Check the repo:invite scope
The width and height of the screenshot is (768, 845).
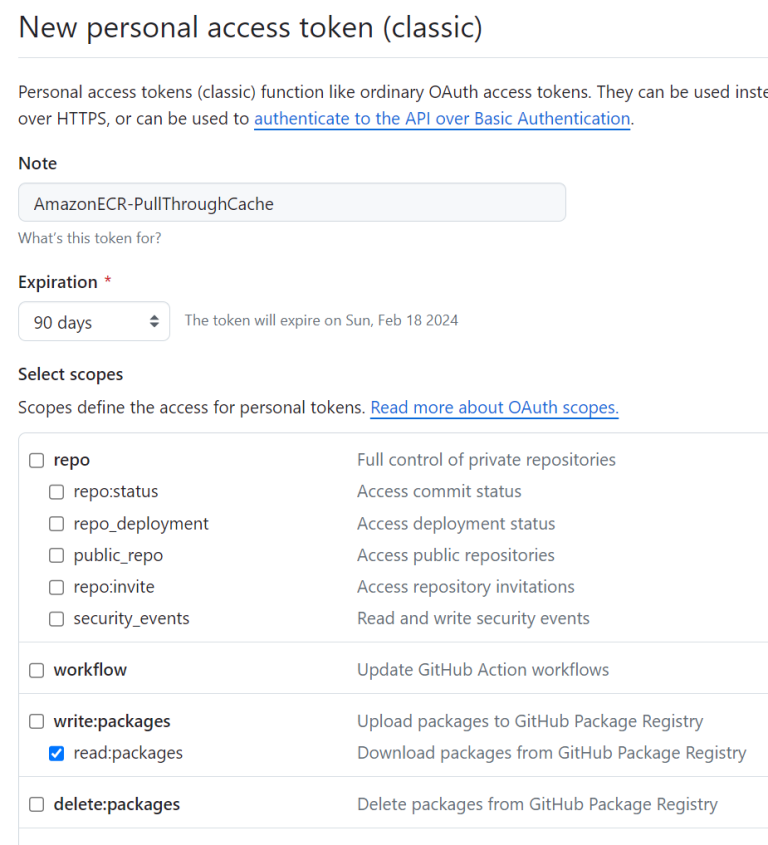(x=57, y=587)
